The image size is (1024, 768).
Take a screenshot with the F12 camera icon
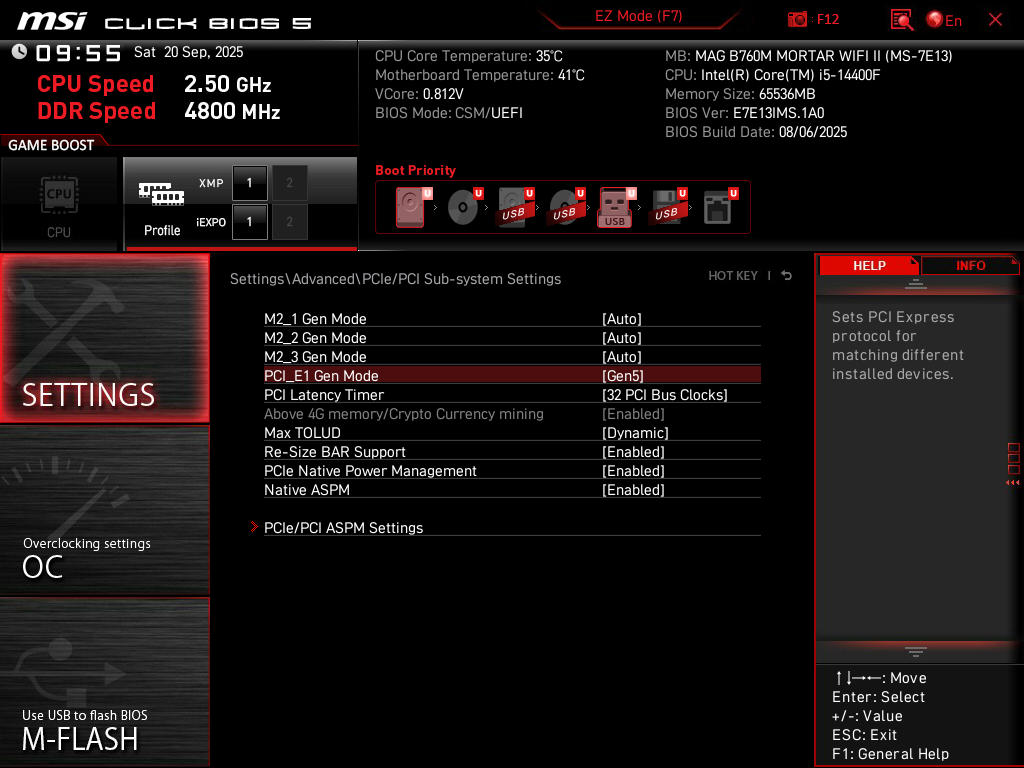[797, 19]
